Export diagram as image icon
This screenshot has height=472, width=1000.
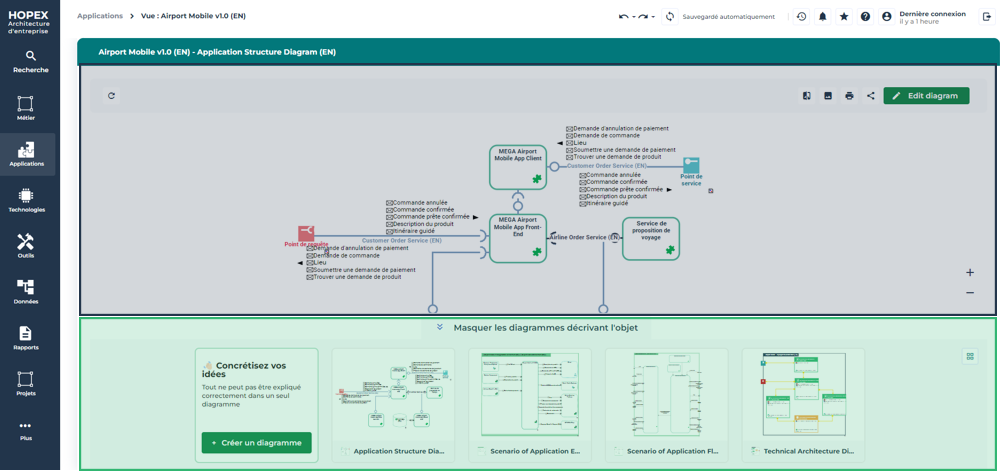tap(828, 96)
